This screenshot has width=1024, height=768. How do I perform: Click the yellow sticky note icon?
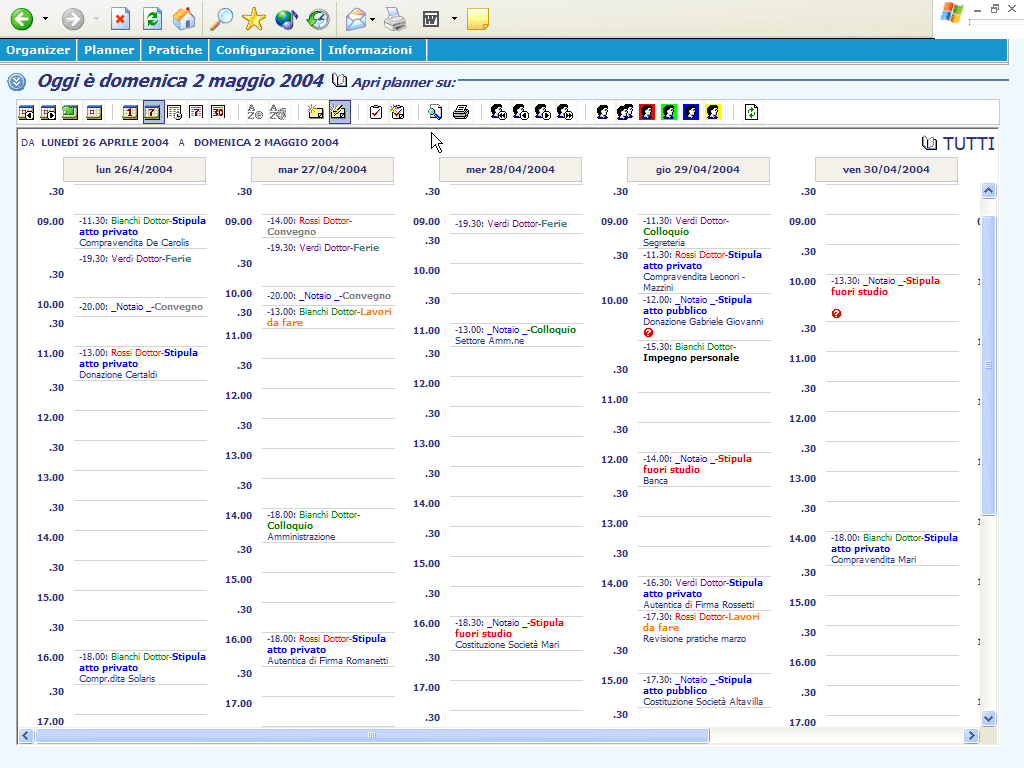(x=478, y=19)
